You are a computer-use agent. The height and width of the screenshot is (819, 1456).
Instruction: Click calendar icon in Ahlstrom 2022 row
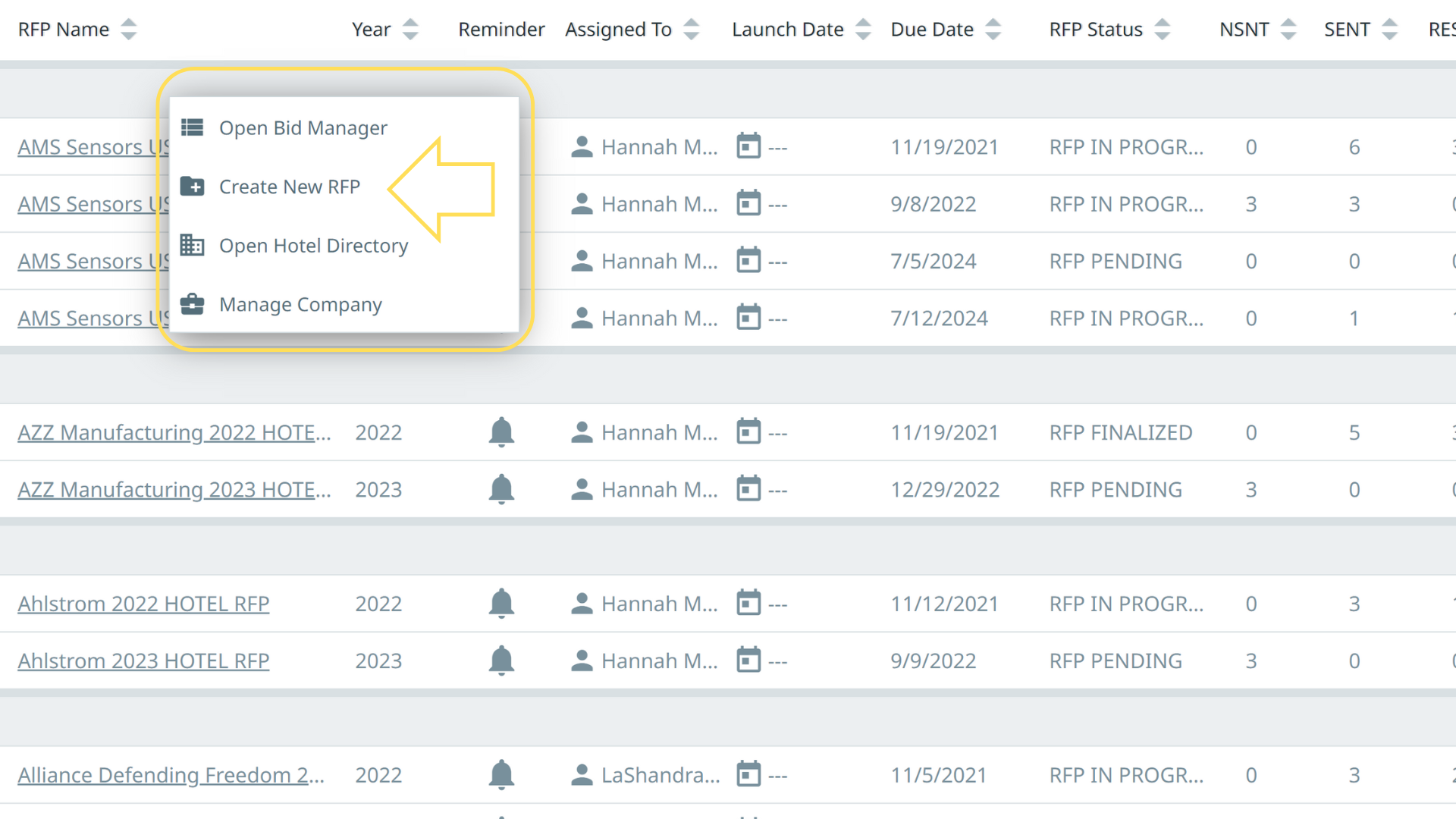pos(748,604)
